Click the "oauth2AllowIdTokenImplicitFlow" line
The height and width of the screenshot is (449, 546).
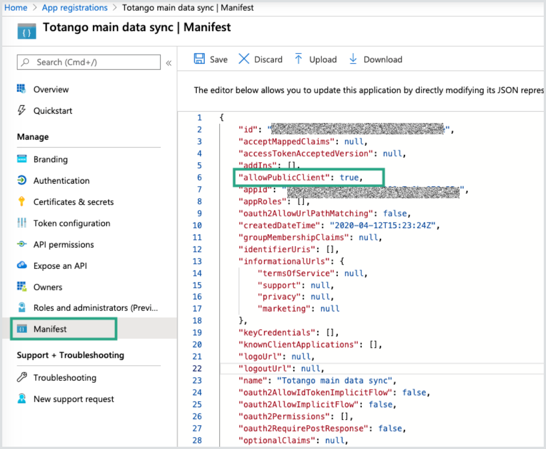pyautogui.click(x=334, y=392)
